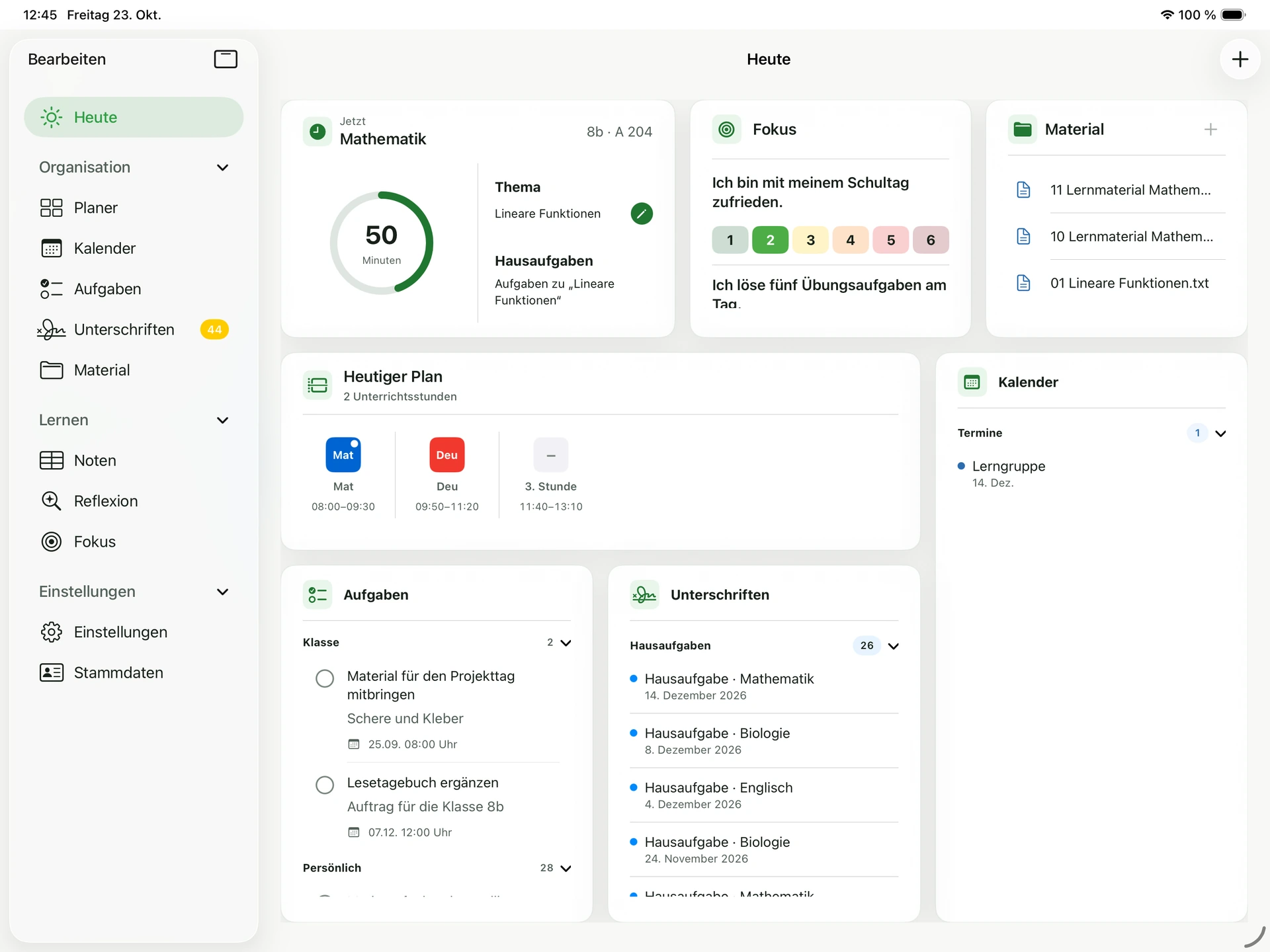Select the empty 3. Stunde tile
Image resolution: width=1270 pixels, height=952 pixels.
pos(551,455)
